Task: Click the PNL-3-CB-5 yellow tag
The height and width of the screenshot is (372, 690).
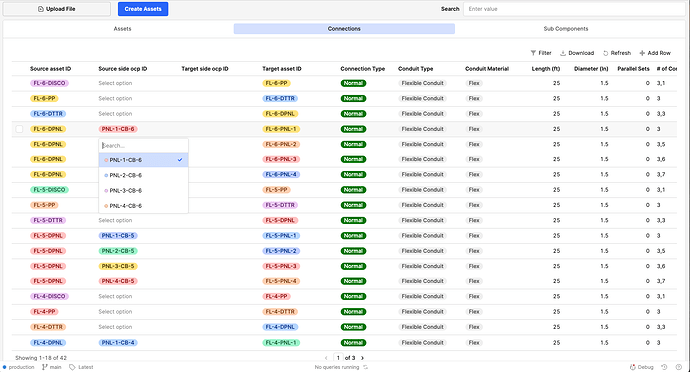Action: pos(118,266)
